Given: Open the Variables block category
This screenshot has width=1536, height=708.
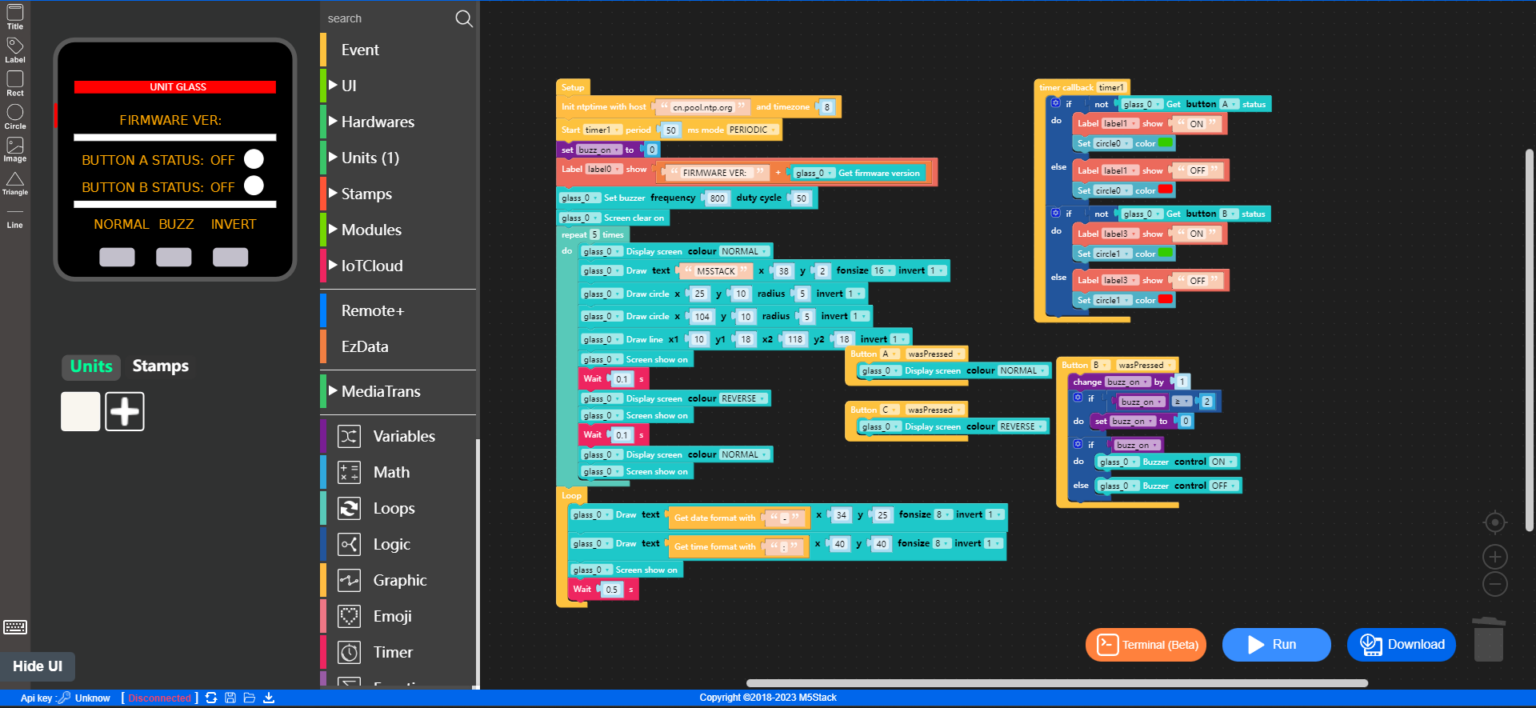Looking at the screenshot, I should (403, 436).
